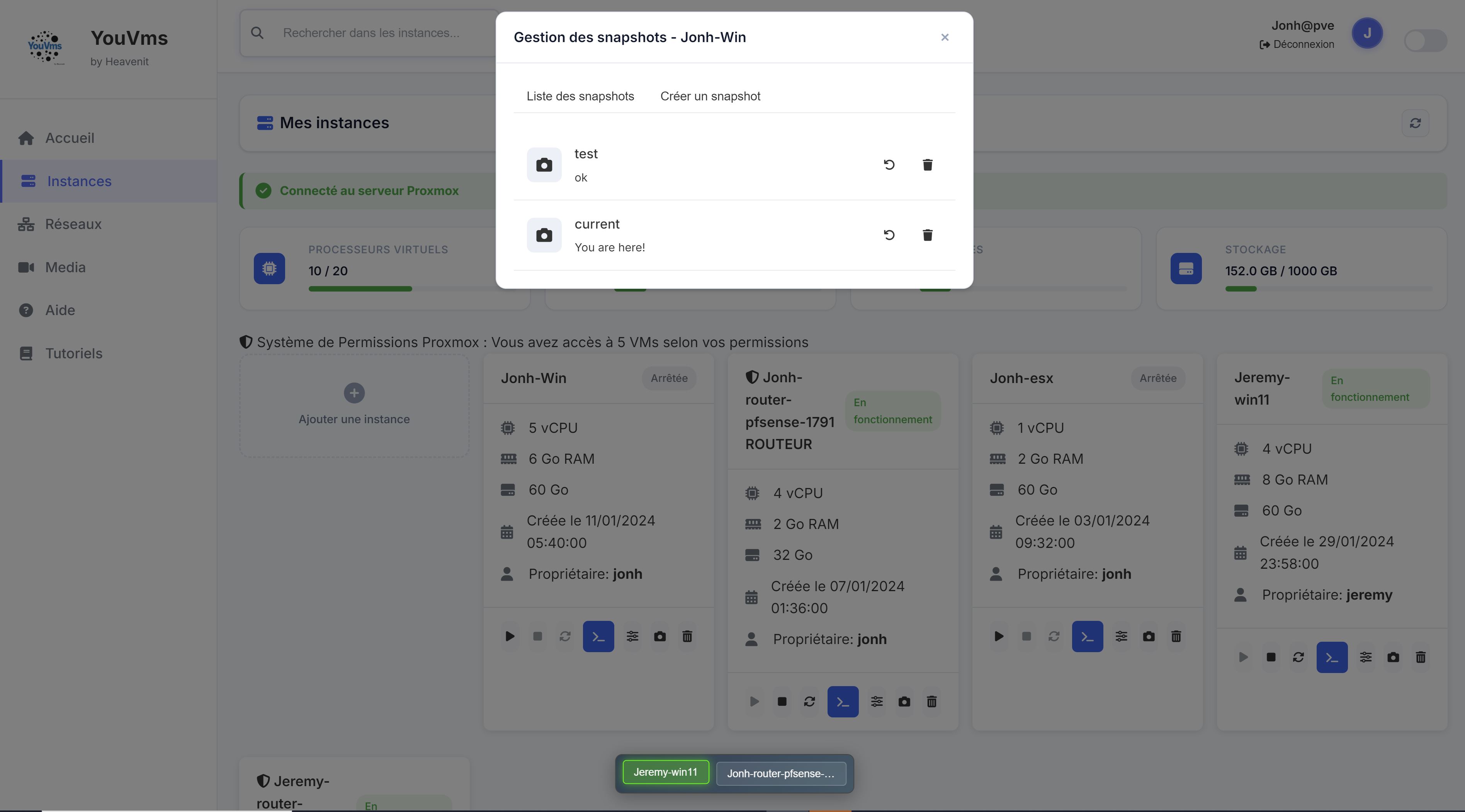Start the Jeremy-win11 instance
Image resolution: width=1465 pixels, height=812 pixels.
click(x=1244, y=658)
